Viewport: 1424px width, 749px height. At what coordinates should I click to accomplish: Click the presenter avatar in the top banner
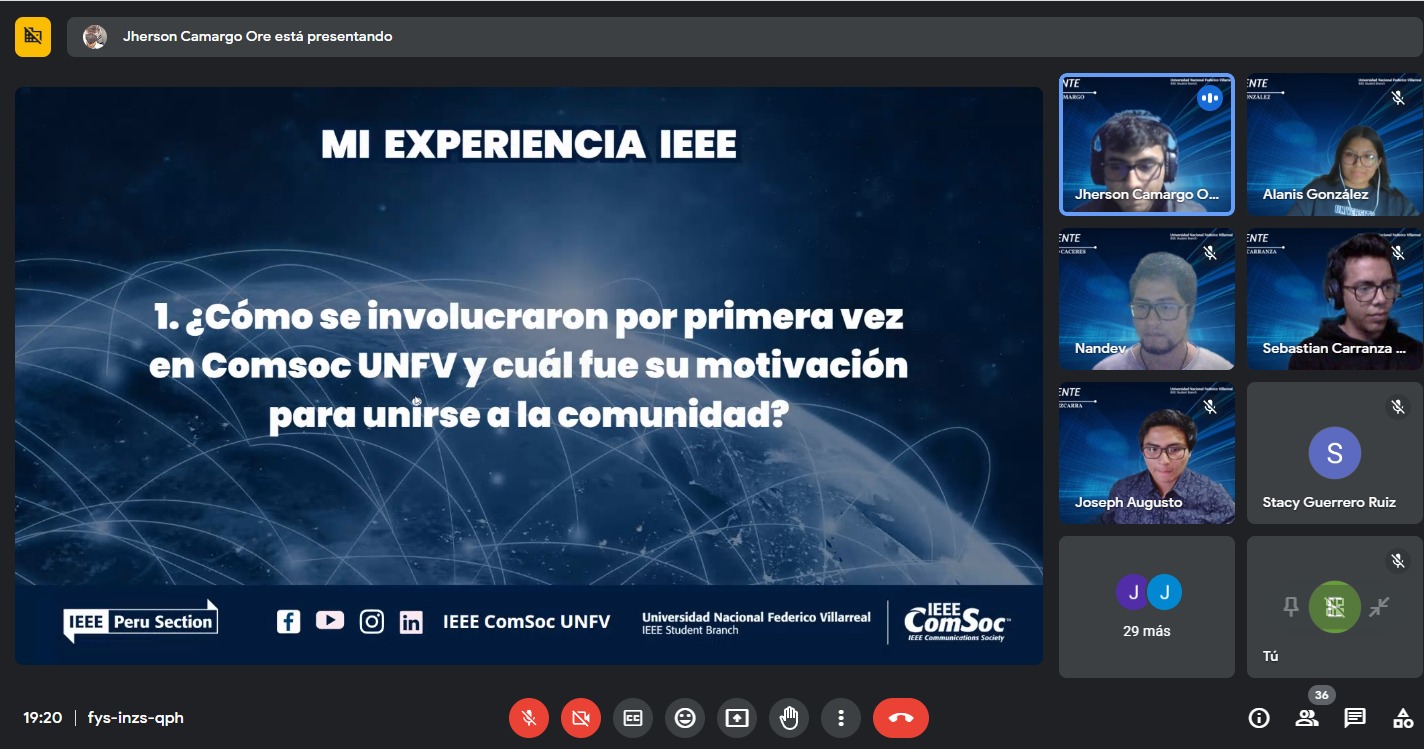pyautogui.click(x=95, y=37)
